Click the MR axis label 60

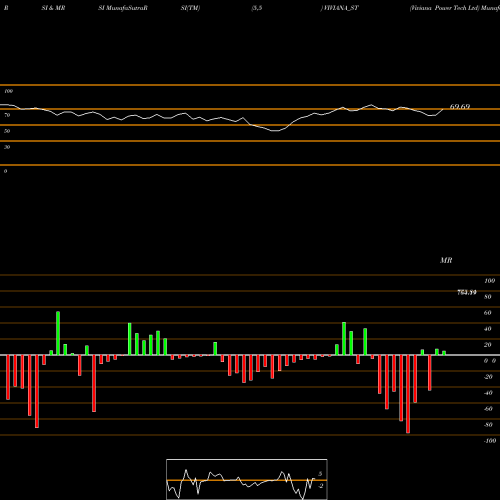[488, 313]
